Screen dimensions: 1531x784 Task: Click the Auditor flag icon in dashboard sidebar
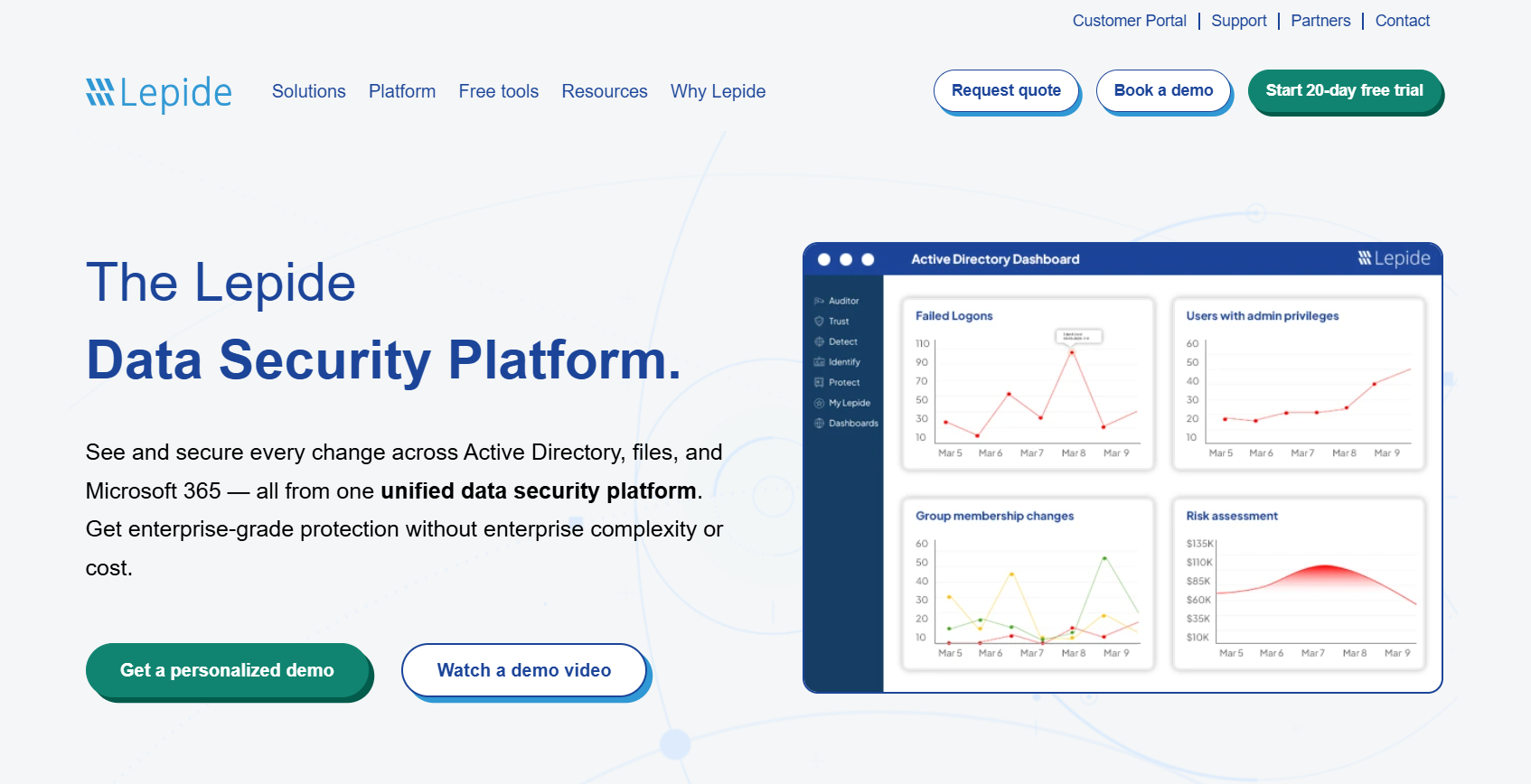819,301
